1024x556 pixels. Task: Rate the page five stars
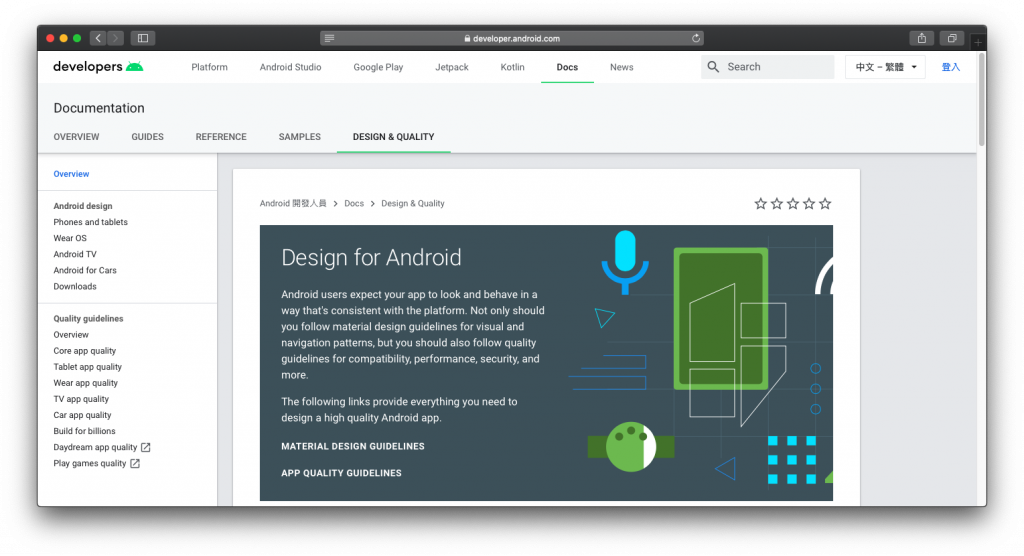[825, 204]
